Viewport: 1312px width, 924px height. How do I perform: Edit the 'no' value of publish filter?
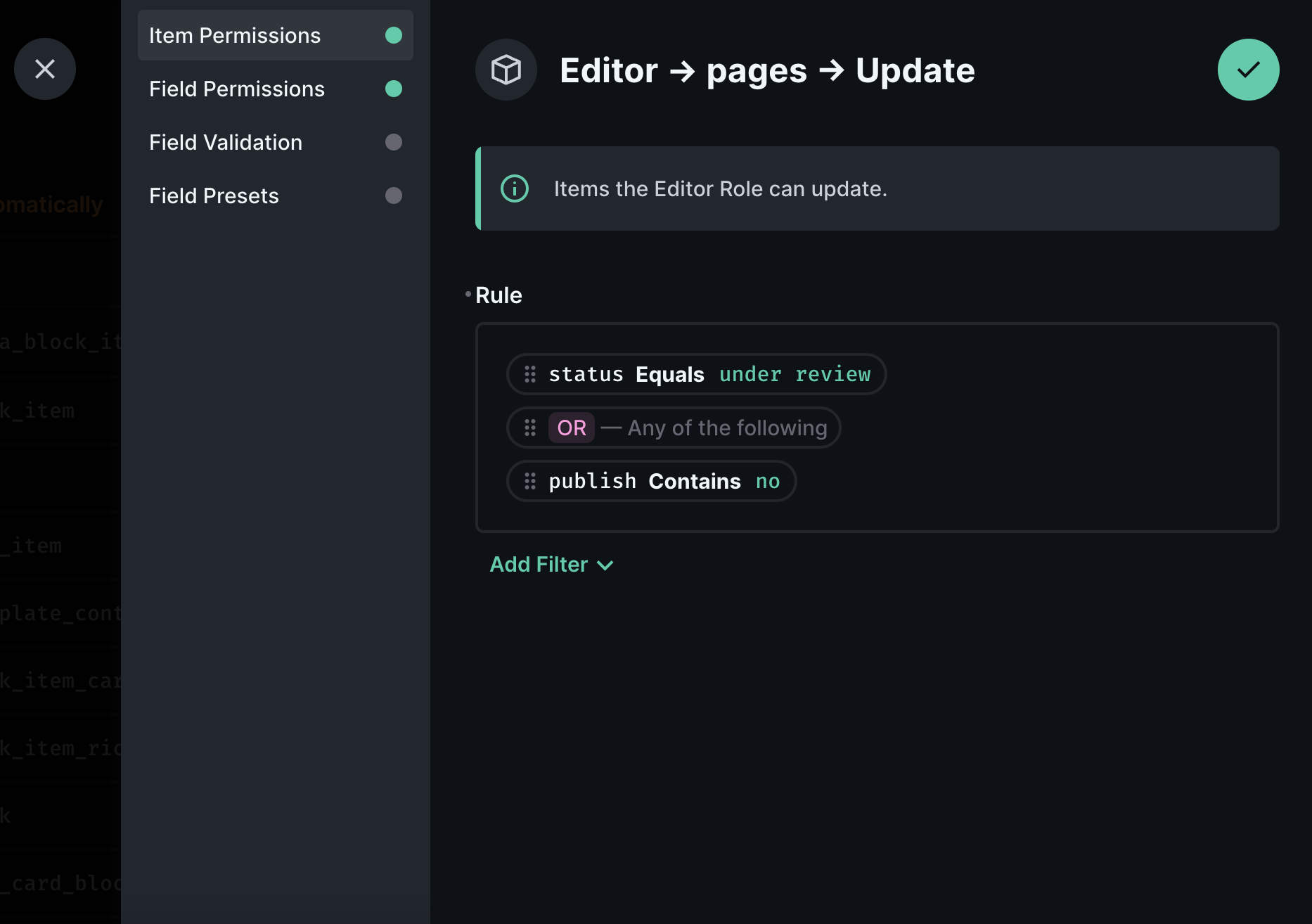coord(768,482)
